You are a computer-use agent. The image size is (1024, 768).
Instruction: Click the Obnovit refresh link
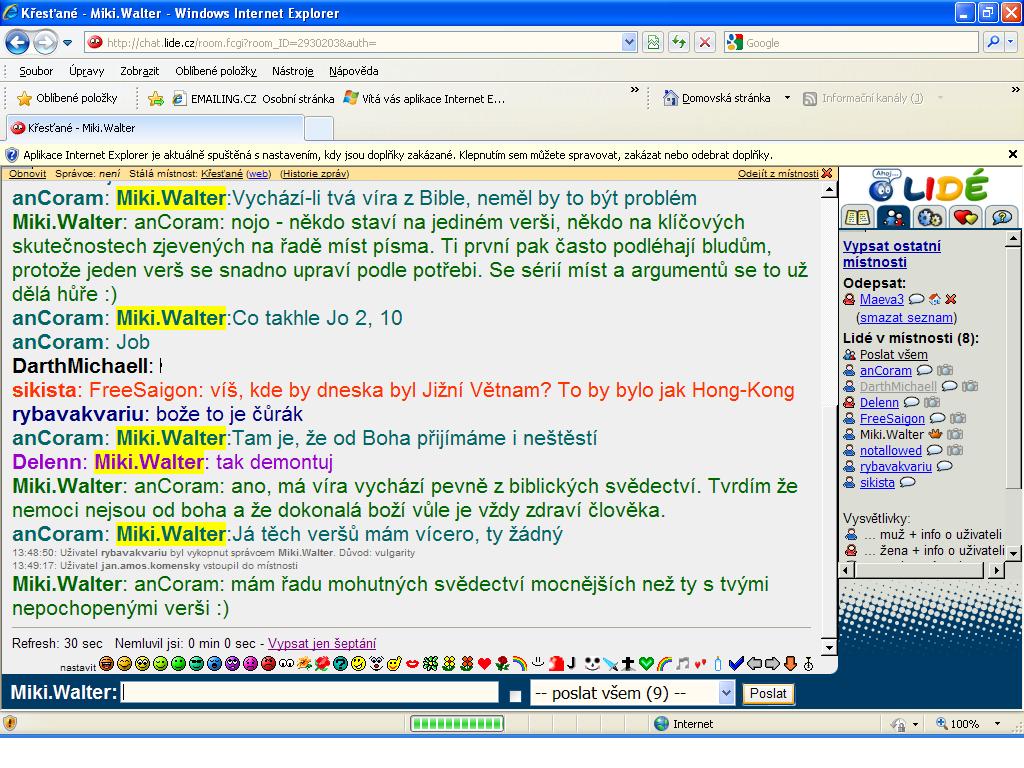(27, 174)
